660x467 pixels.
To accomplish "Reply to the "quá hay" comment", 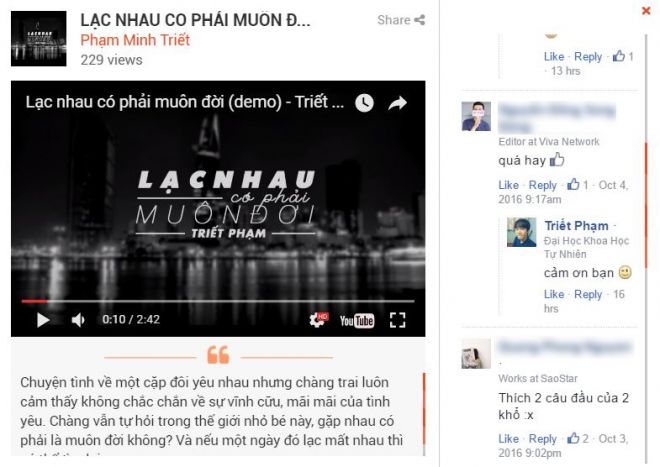I will point(543,185).
